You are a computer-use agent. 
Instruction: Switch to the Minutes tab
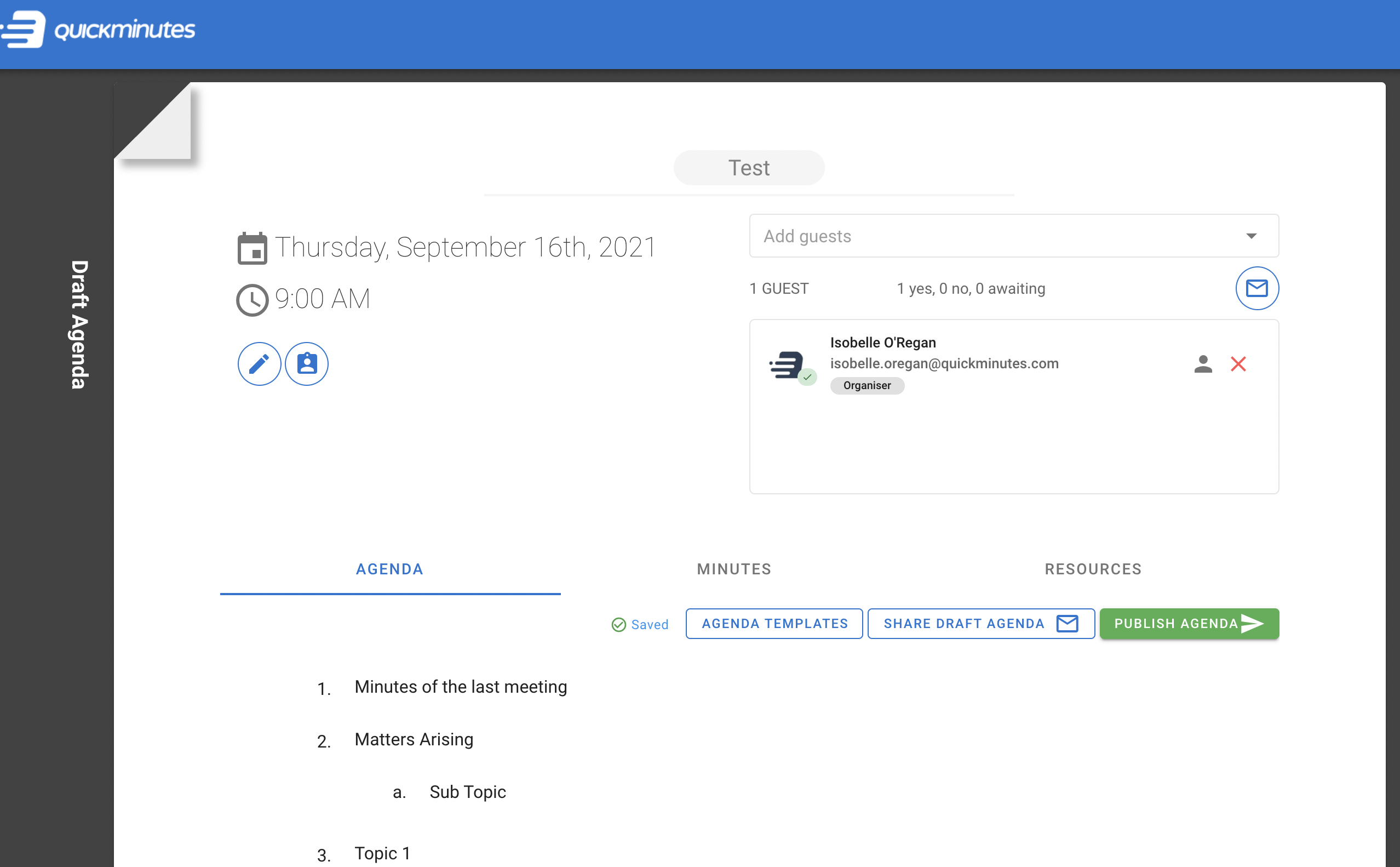[x=734, y=569]
